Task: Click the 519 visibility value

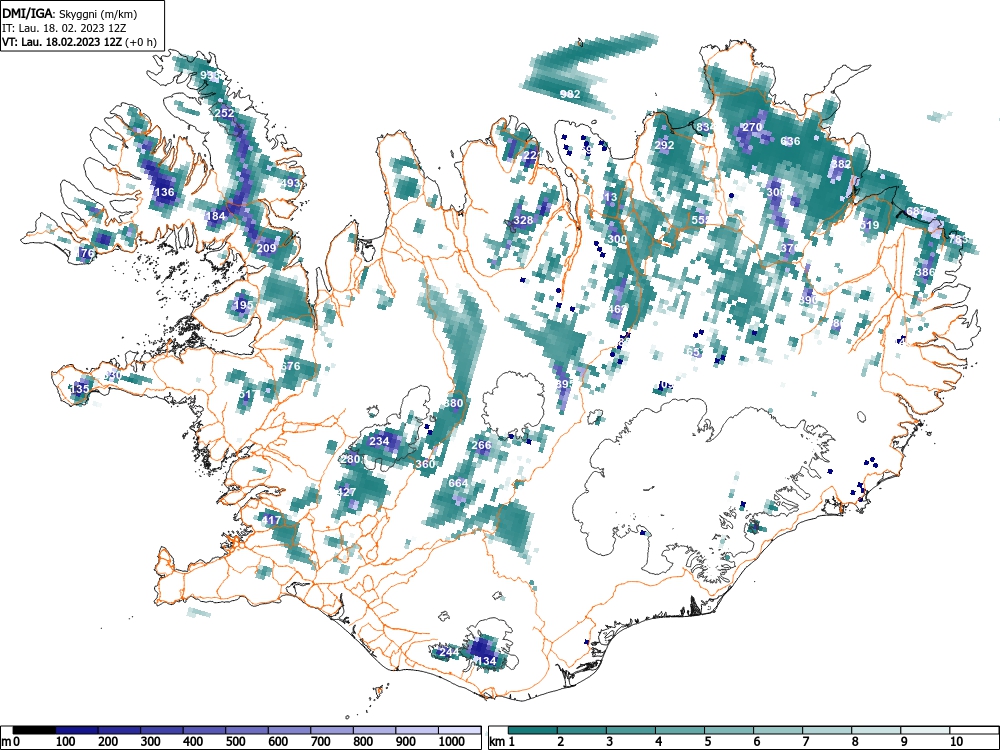Action: tap(869, 225)
